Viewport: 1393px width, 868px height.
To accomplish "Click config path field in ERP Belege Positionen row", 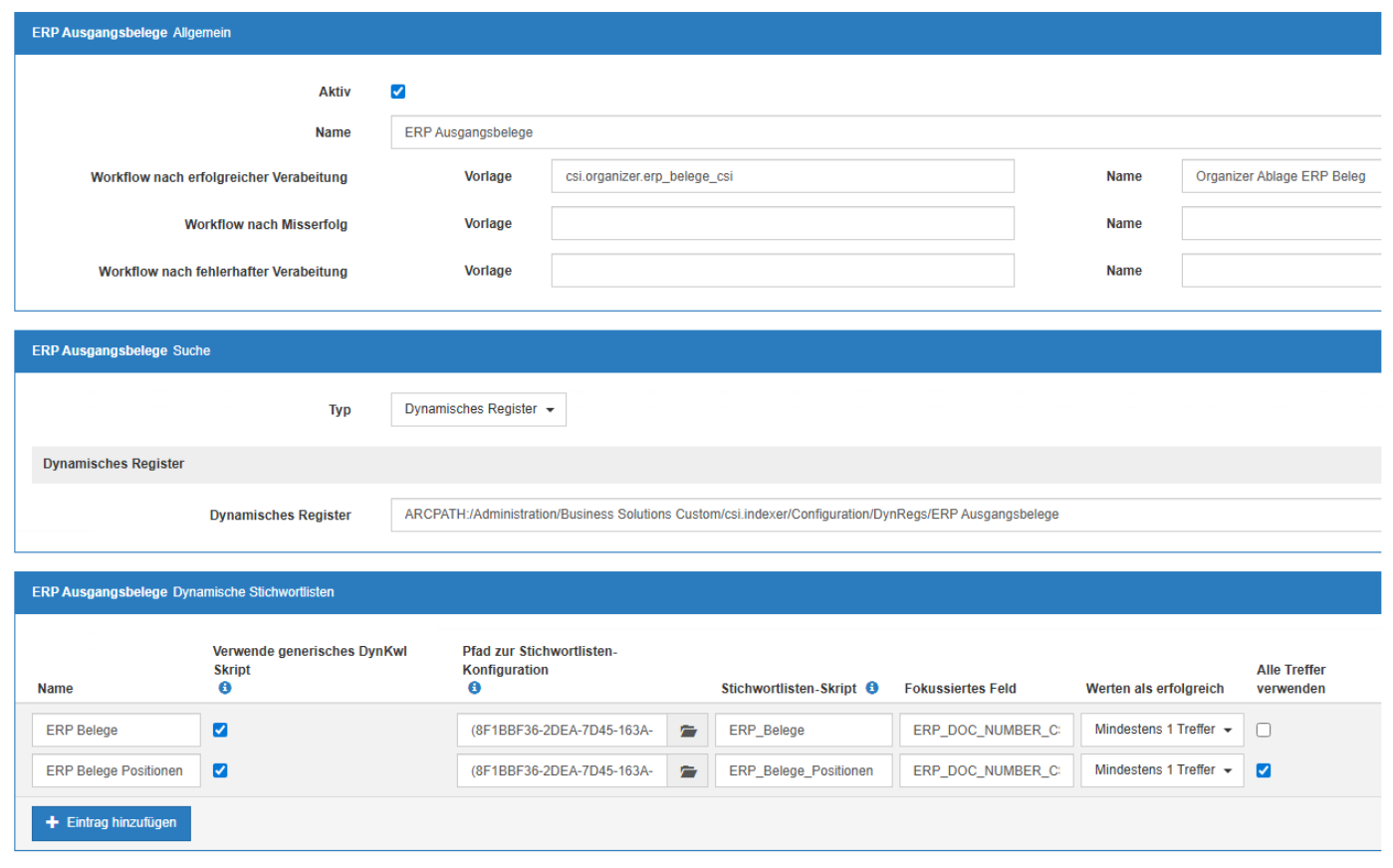I will pyautogui.click(x=563, y=771).
